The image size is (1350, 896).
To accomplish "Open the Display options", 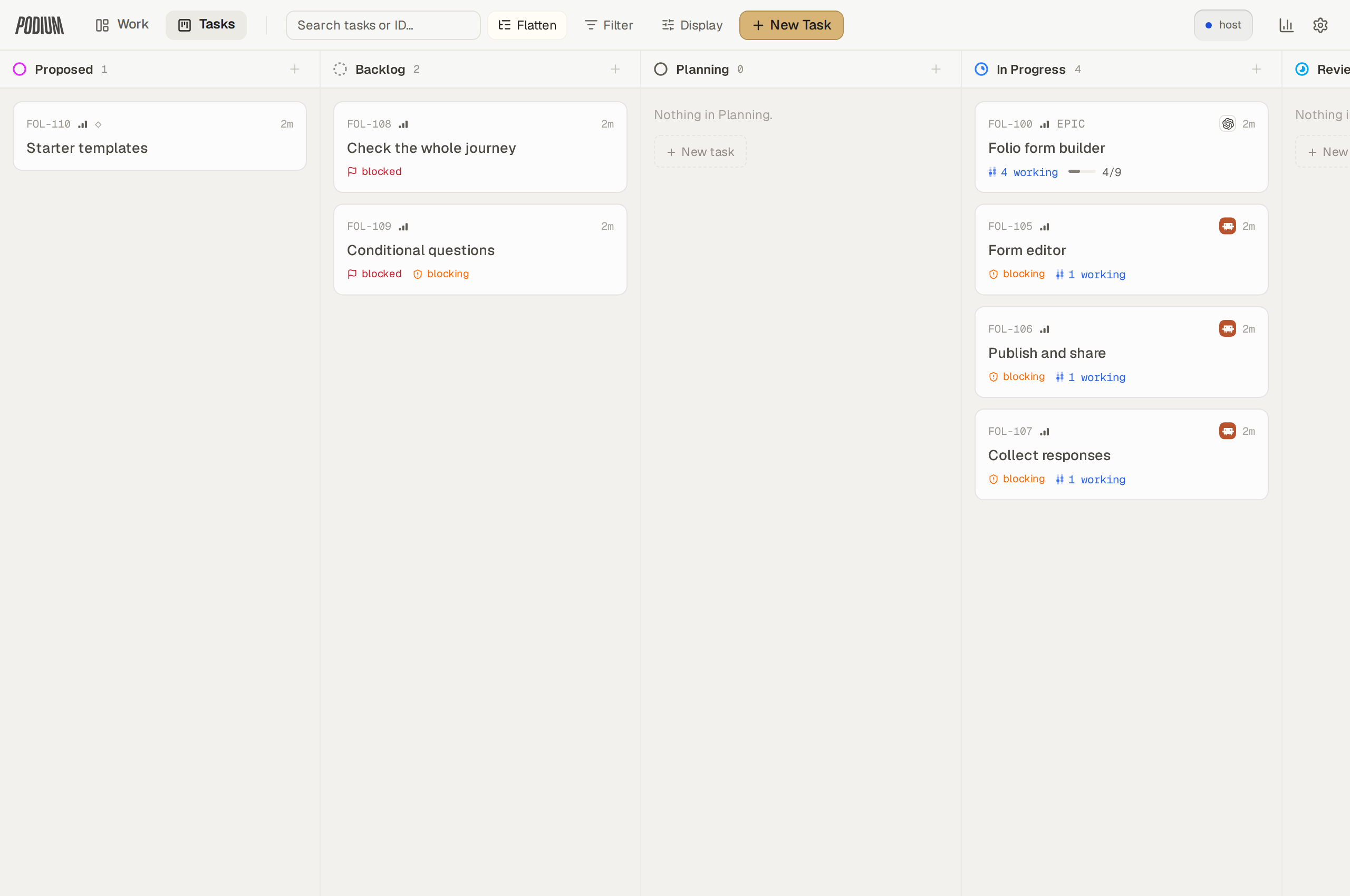I will (x=692, y=25).
